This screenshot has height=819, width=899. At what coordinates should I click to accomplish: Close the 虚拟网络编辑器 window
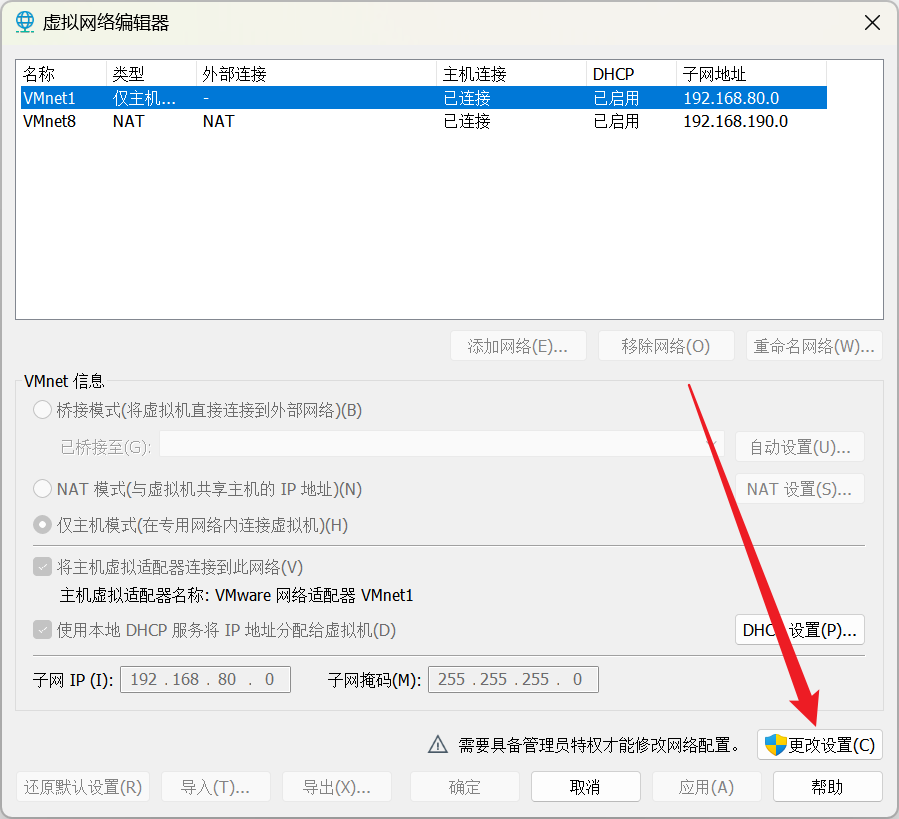(872, 23)
